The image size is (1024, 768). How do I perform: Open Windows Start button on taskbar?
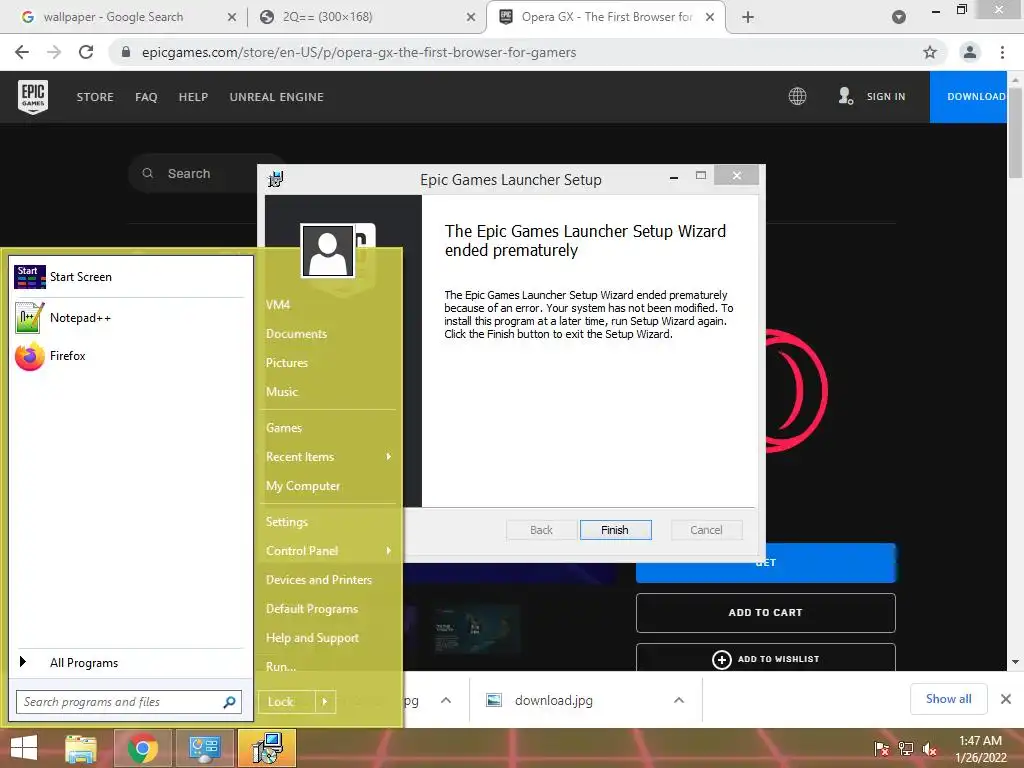(x=24, y=748)
